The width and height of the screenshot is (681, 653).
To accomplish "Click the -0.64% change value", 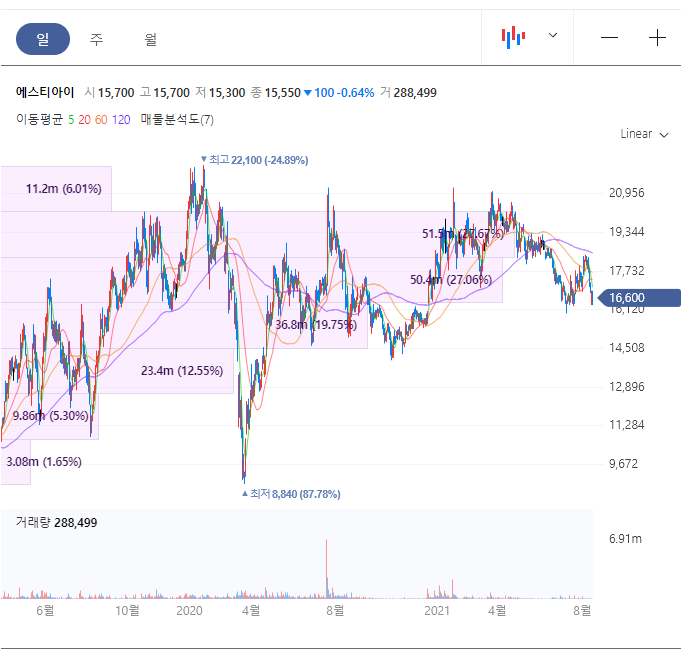I will point(357,92).
